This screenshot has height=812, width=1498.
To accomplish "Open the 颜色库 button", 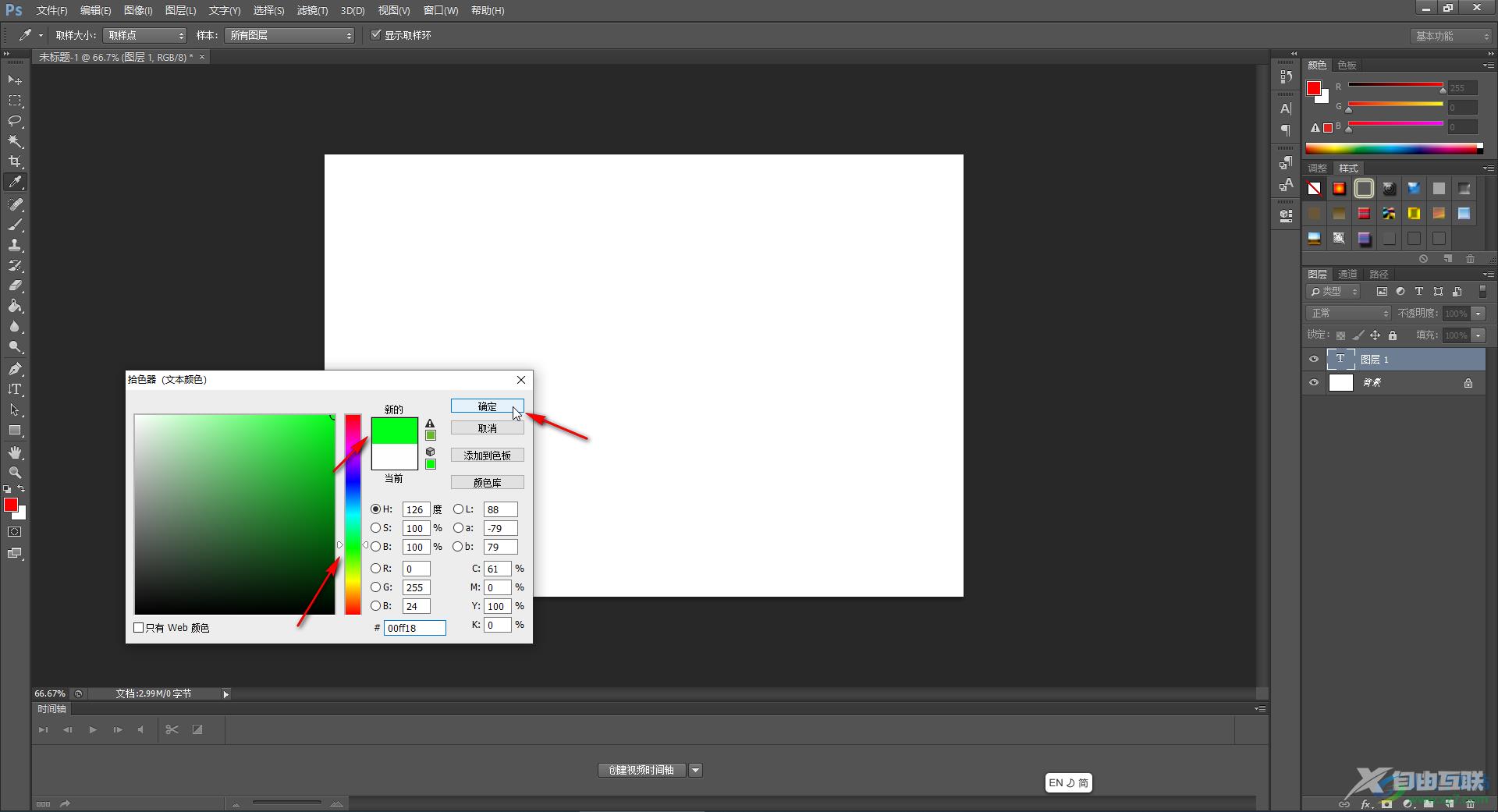I will coord(488,483).
